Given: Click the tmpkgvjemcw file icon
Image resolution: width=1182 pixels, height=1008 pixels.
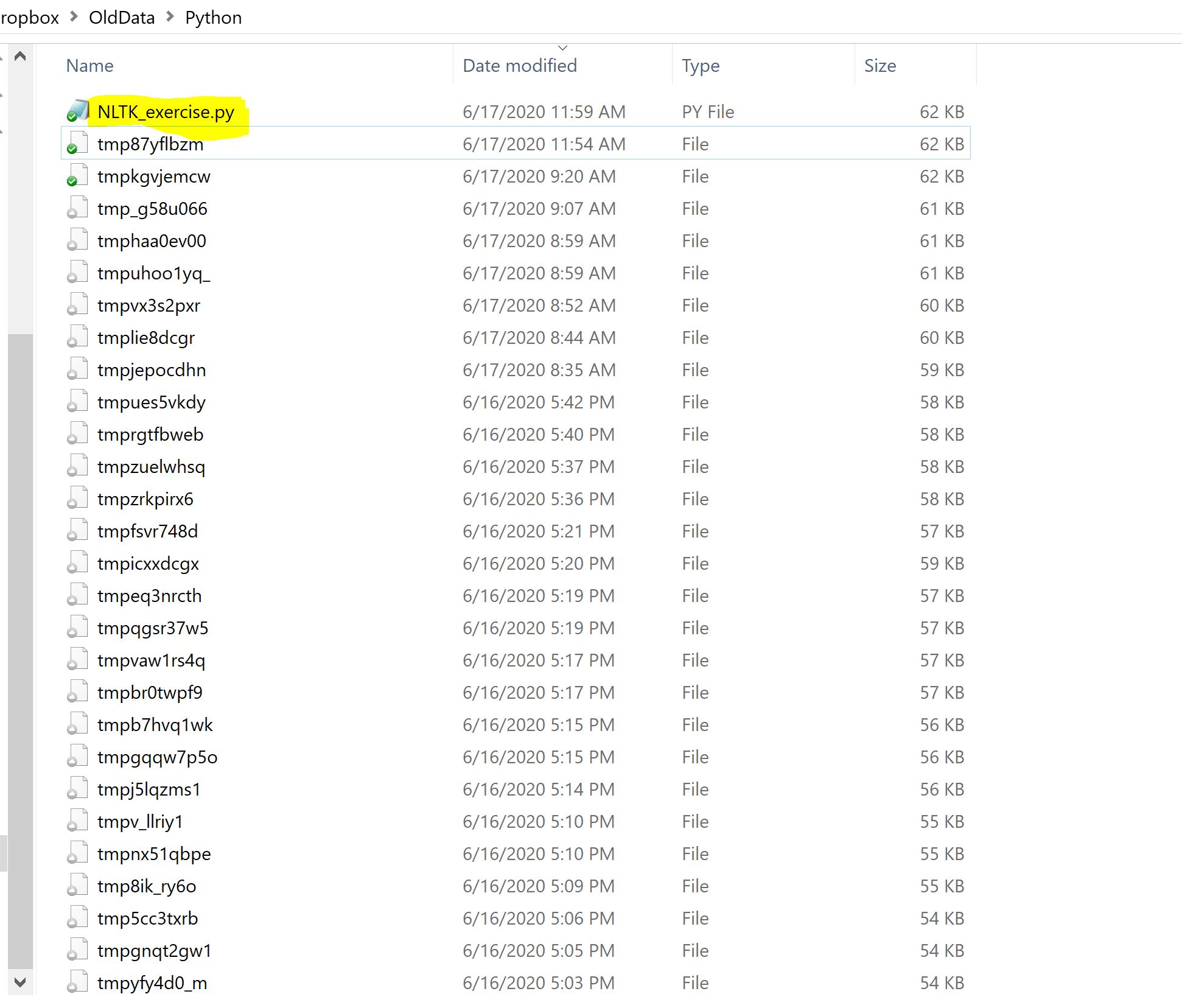Looking at the screenshot, I should click(x=78, y=176).
